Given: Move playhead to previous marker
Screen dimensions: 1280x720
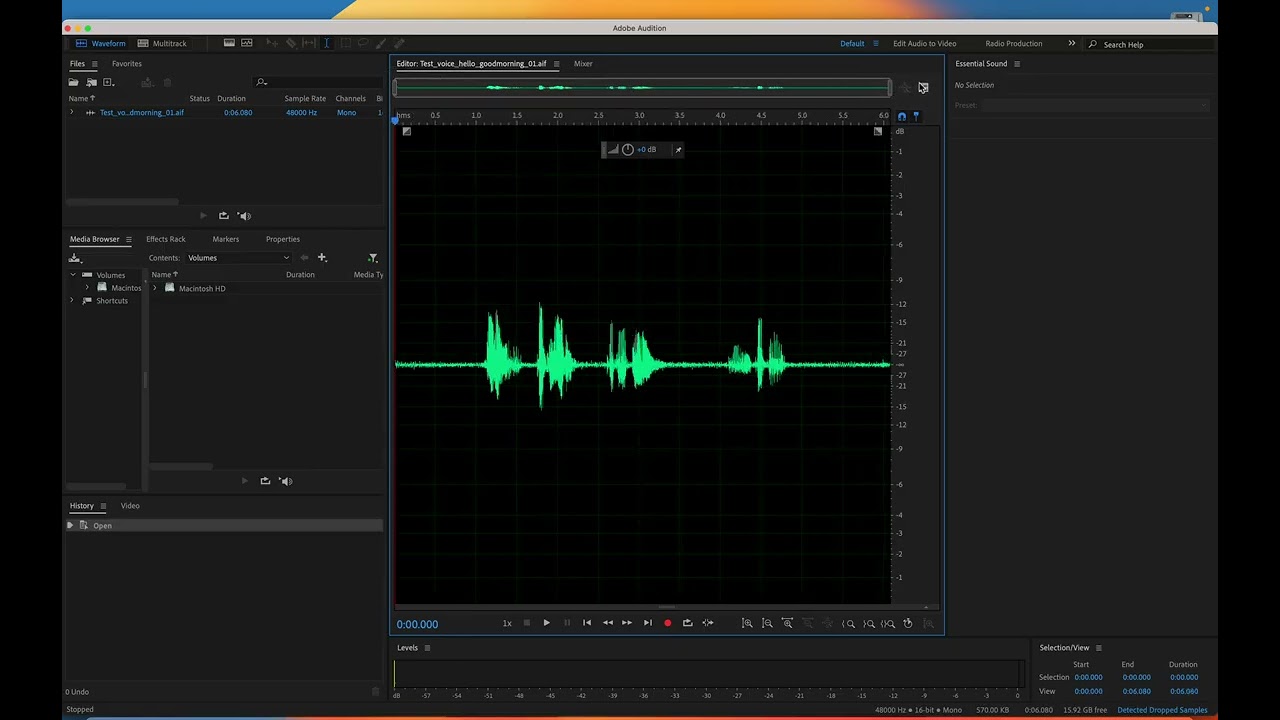Looking at the screenshot, I should pyautogui.click(x=587, y=623).
